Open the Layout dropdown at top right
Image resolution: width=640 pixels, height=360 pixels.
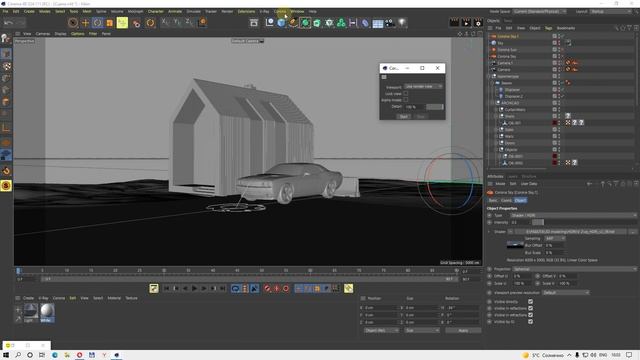point(611,11)
